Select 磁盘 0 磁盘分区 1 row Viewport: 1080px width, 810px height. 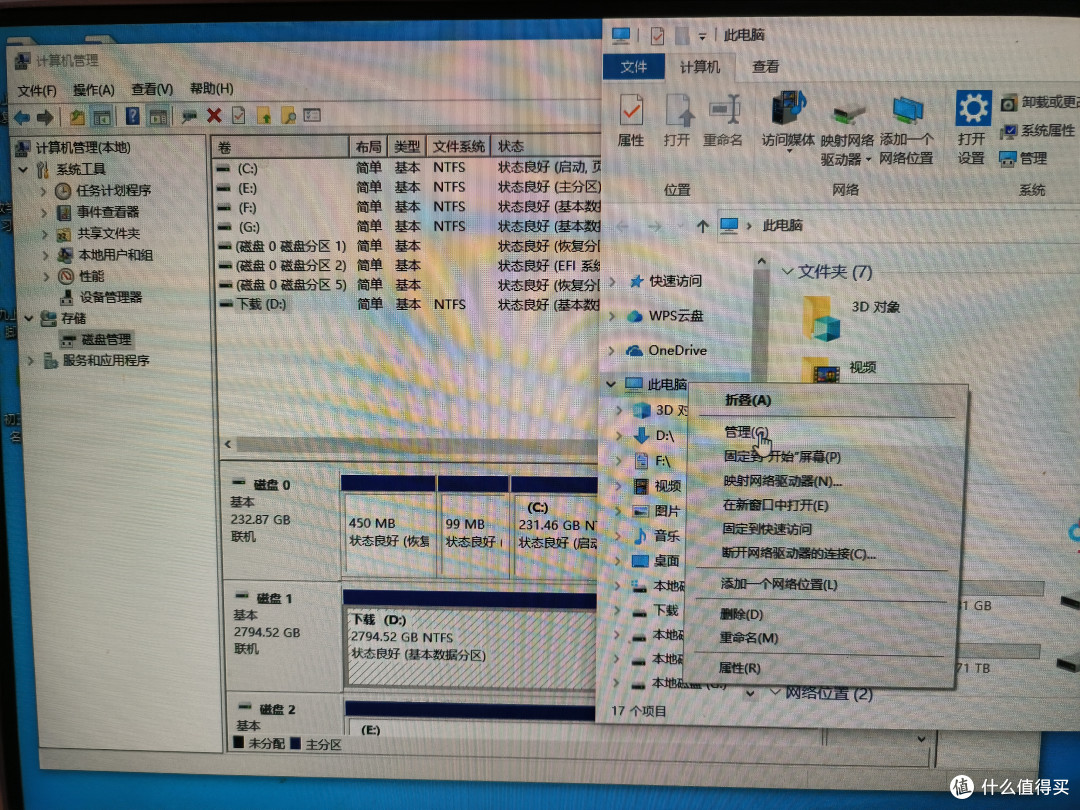(x=408, y=246)
